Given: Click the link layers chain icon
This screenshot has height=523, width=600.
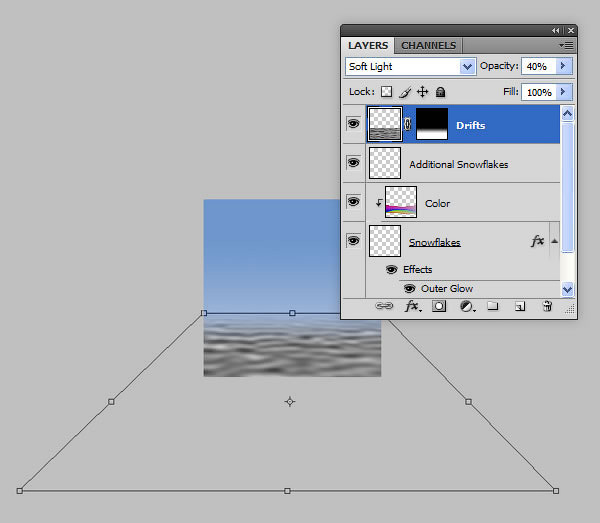Looking at the screenshot, I should [x=384, y=306].
